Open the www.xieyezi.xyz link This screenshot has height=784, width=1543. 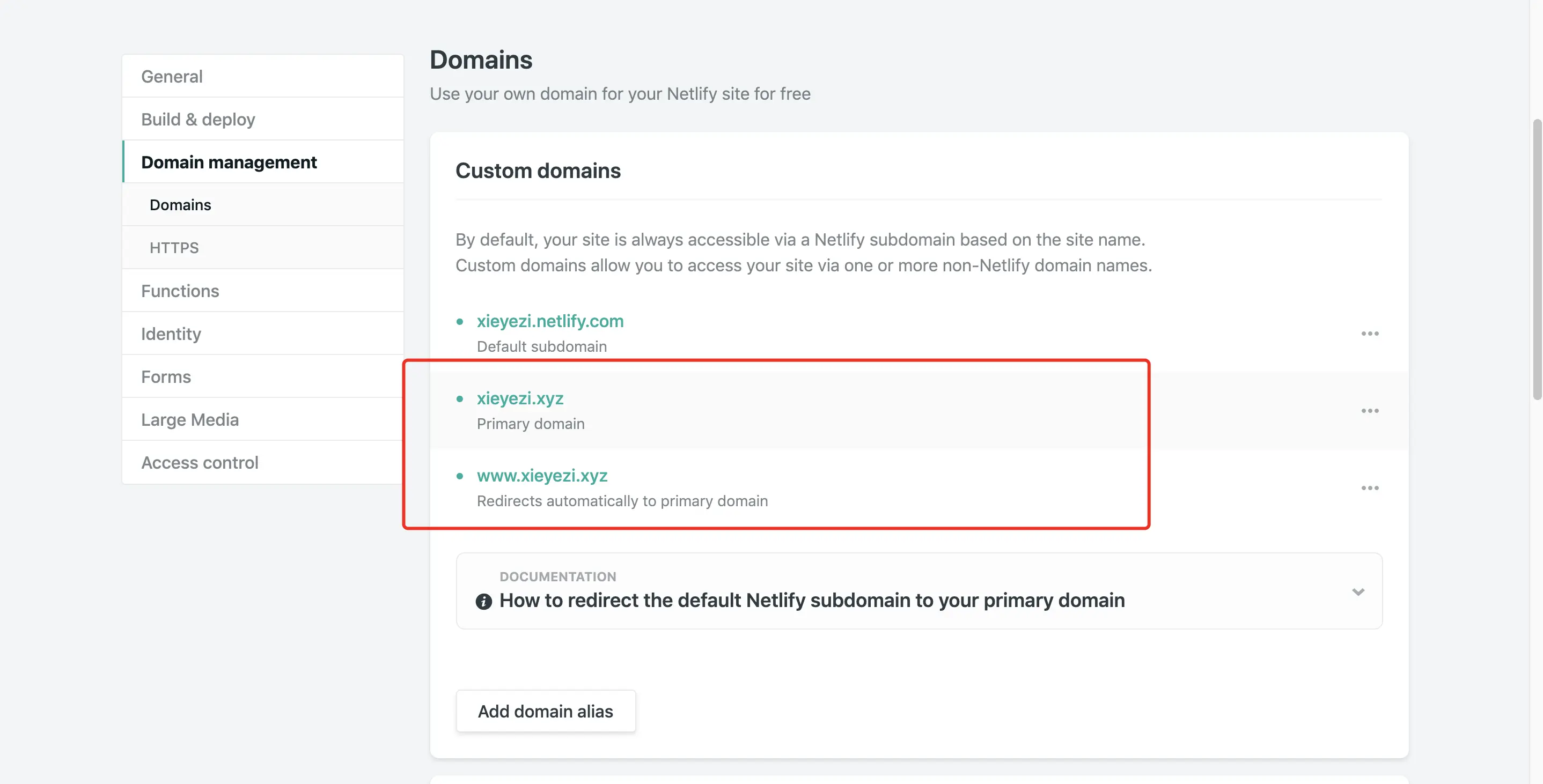coord(542,476)
